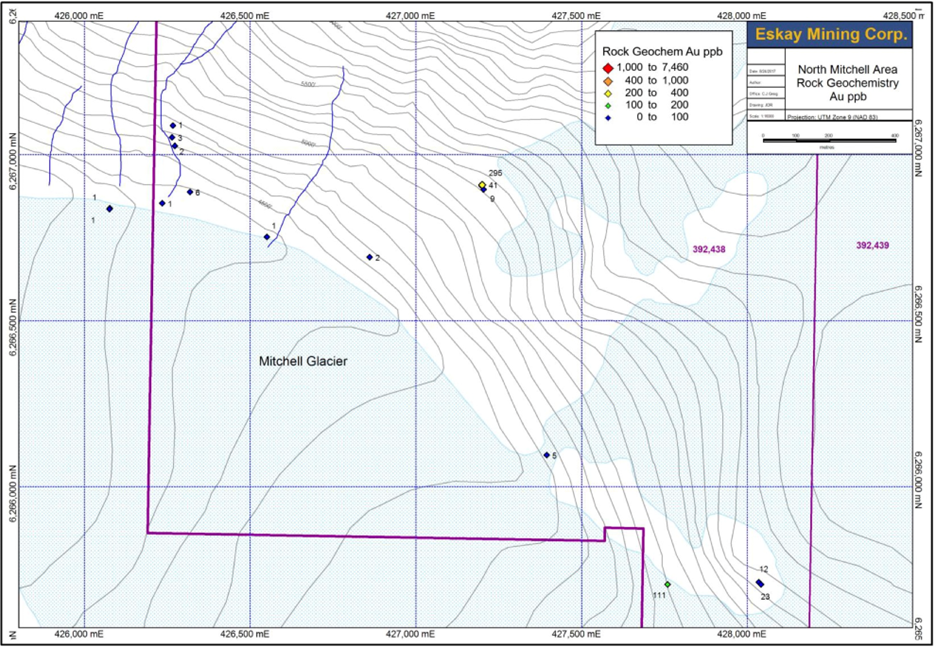Viewport: 936px width, 647px height.
Task: Click the top 427,000 mE easting label
Action: point(413,14)
